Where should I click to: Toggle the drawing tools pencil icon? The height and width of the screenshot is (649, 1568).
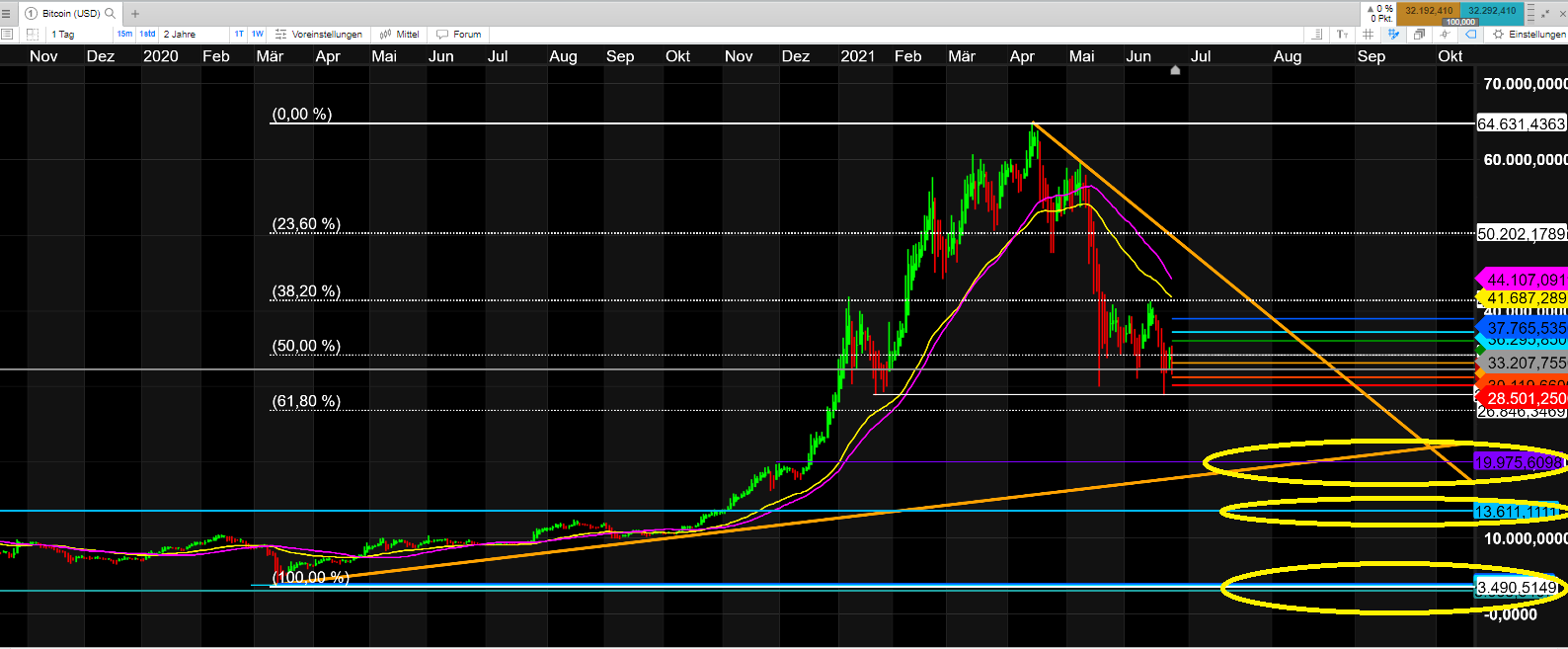(1393, 35)
